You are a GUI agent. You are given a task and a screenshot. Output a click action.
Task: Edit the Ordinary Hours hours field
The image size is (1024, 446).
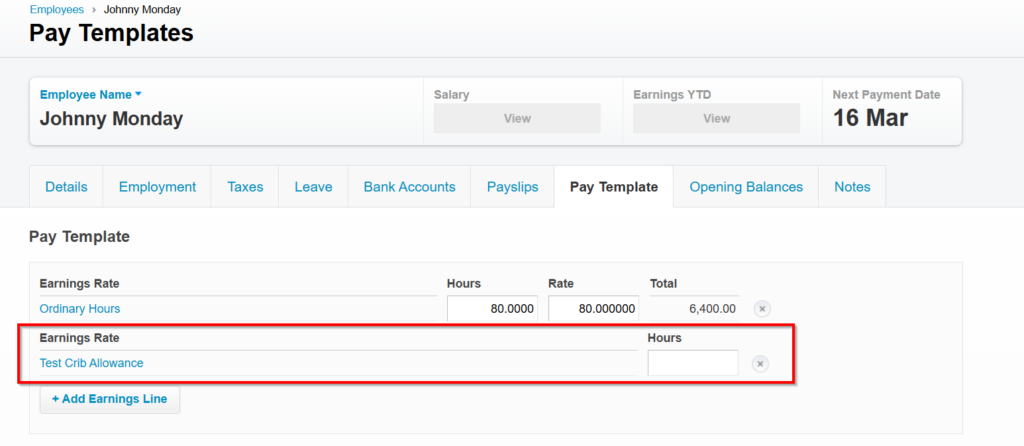pyautogui.click(x=492, y=309)
